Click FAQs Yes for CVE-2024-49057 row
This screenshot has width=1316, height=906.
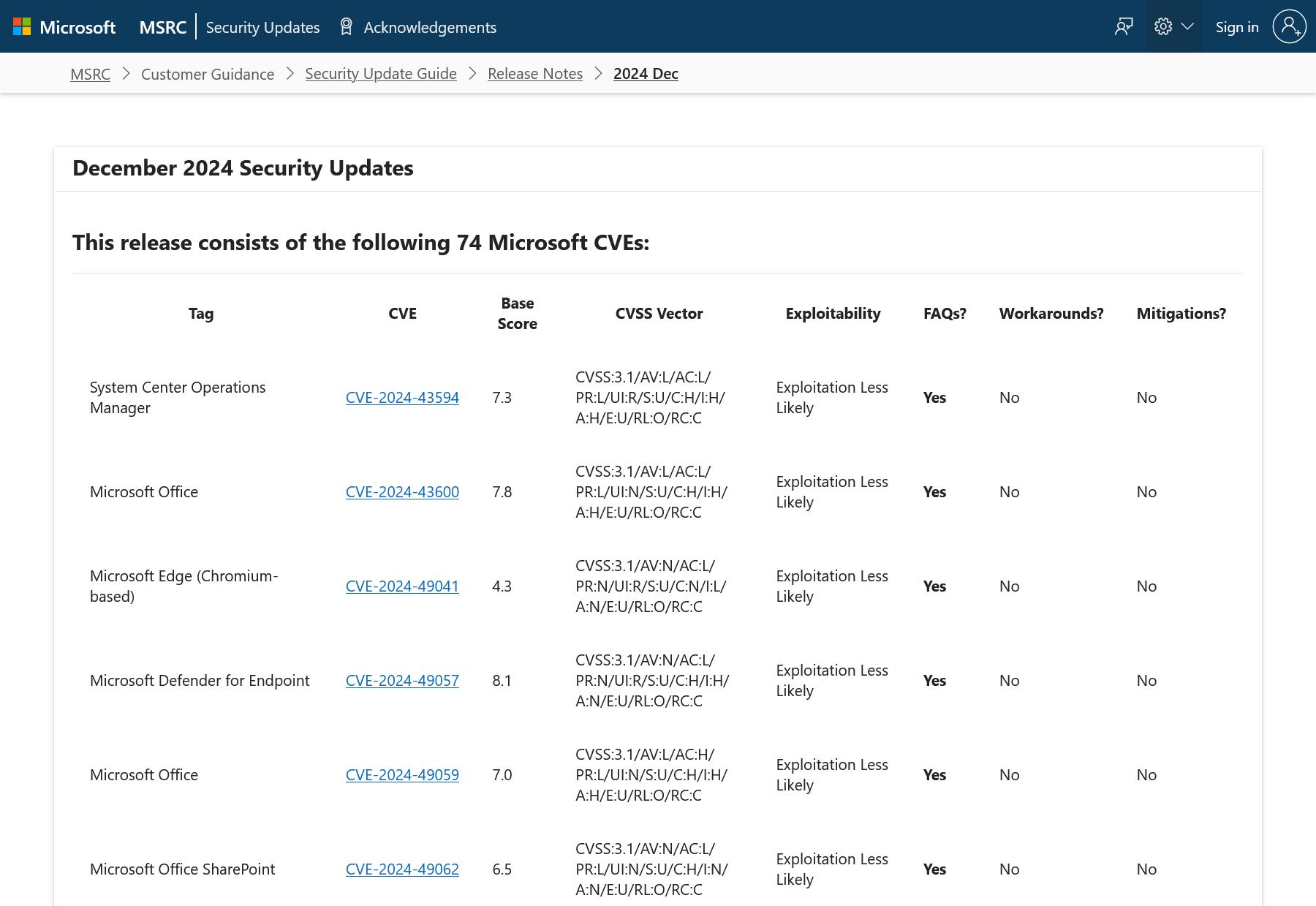click(x=934, y=680)
